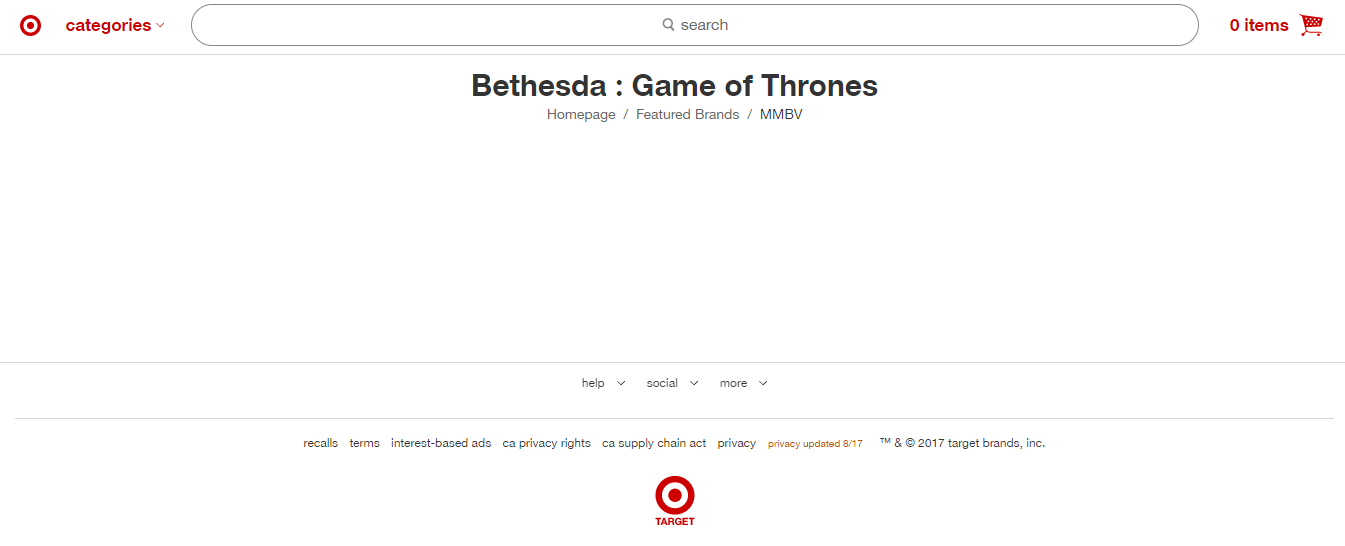Open the ca privacy rights link
The width and height of the screenshot is (1345, 546).
click(x=546, y=443)
